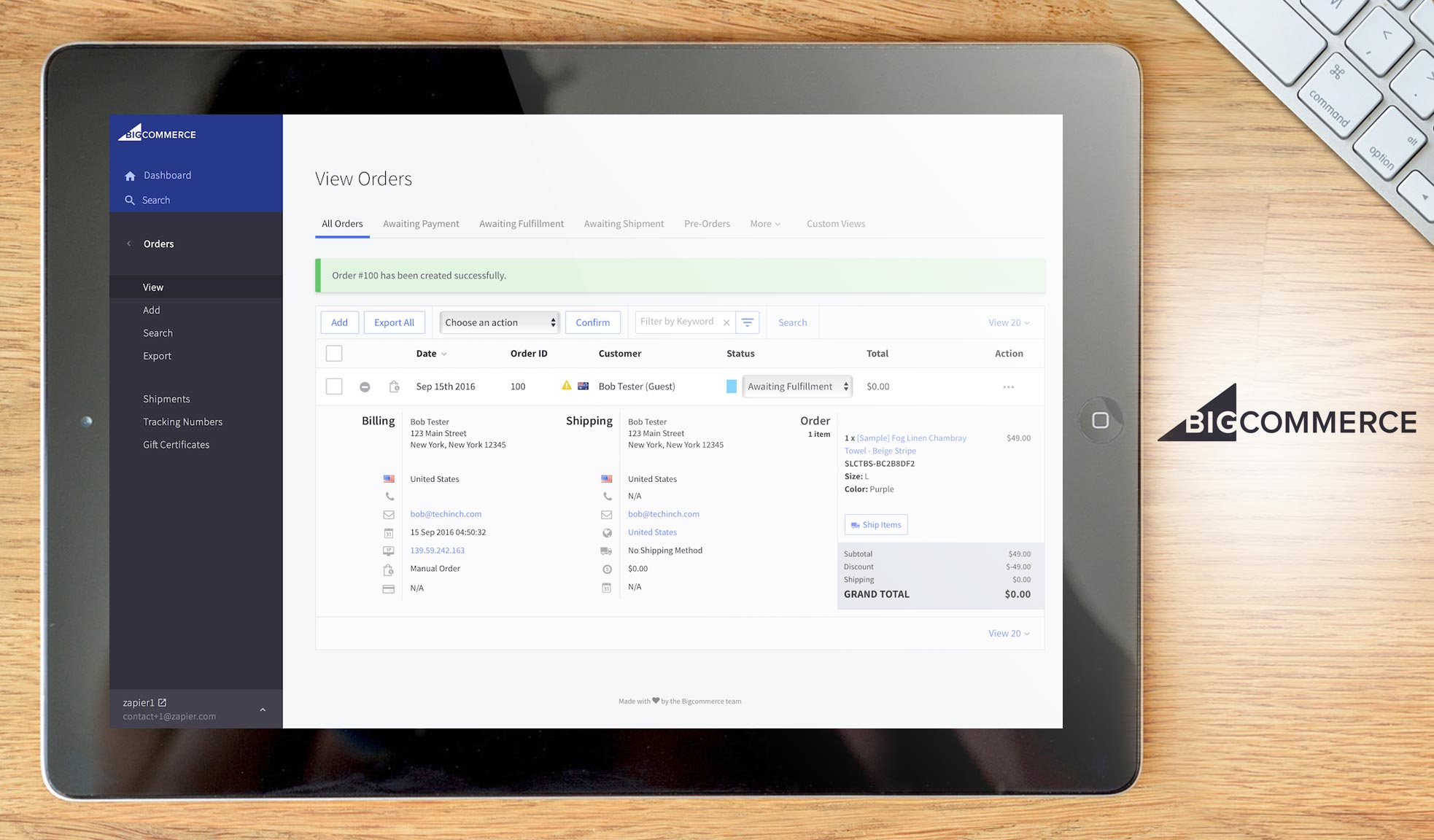
Task: Change Awaiting Fulfillment status dropdown
Action: (797, 386)
